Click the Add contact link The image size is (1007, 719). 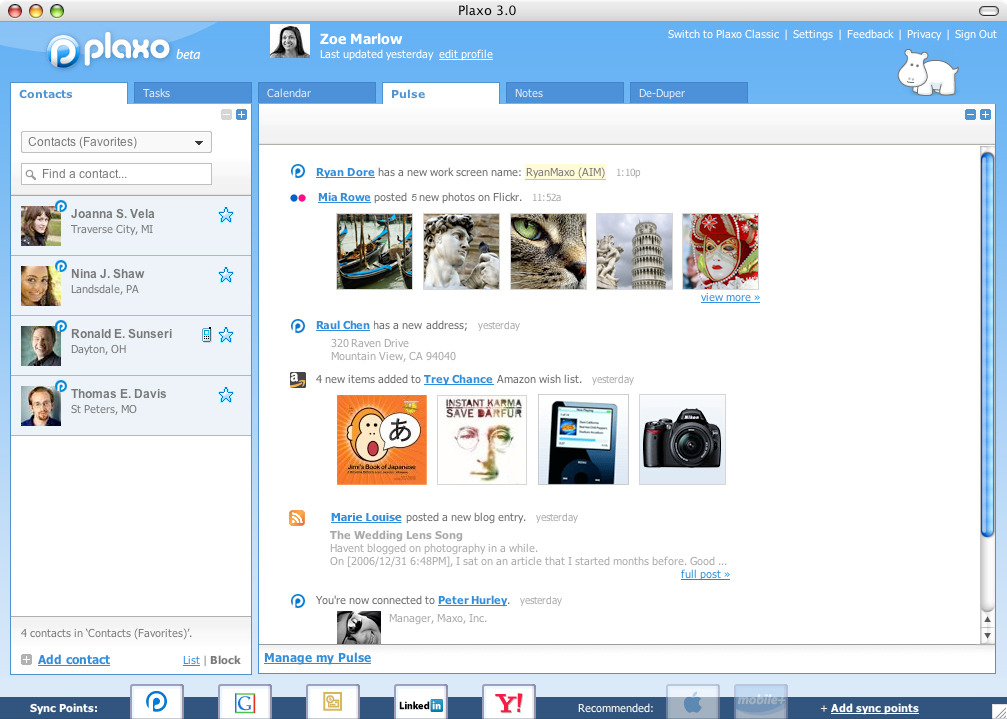coord(74,659)
